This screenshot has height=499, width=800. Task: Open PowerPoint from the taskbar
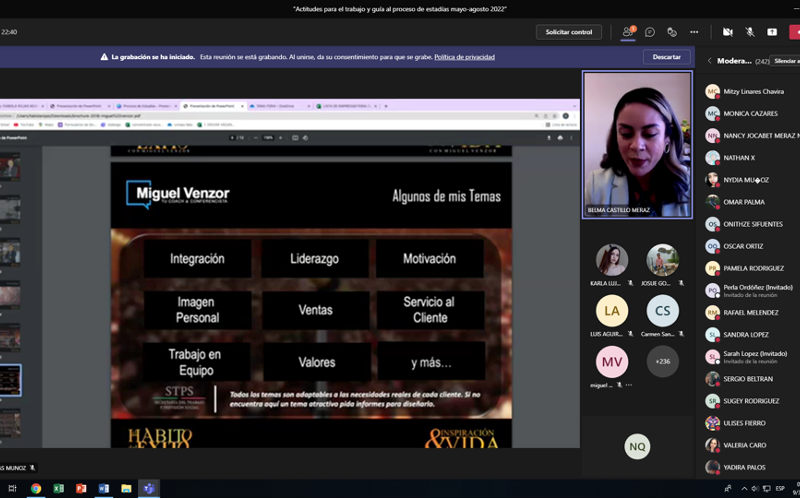pyautogui.click(x=81, y=489)
